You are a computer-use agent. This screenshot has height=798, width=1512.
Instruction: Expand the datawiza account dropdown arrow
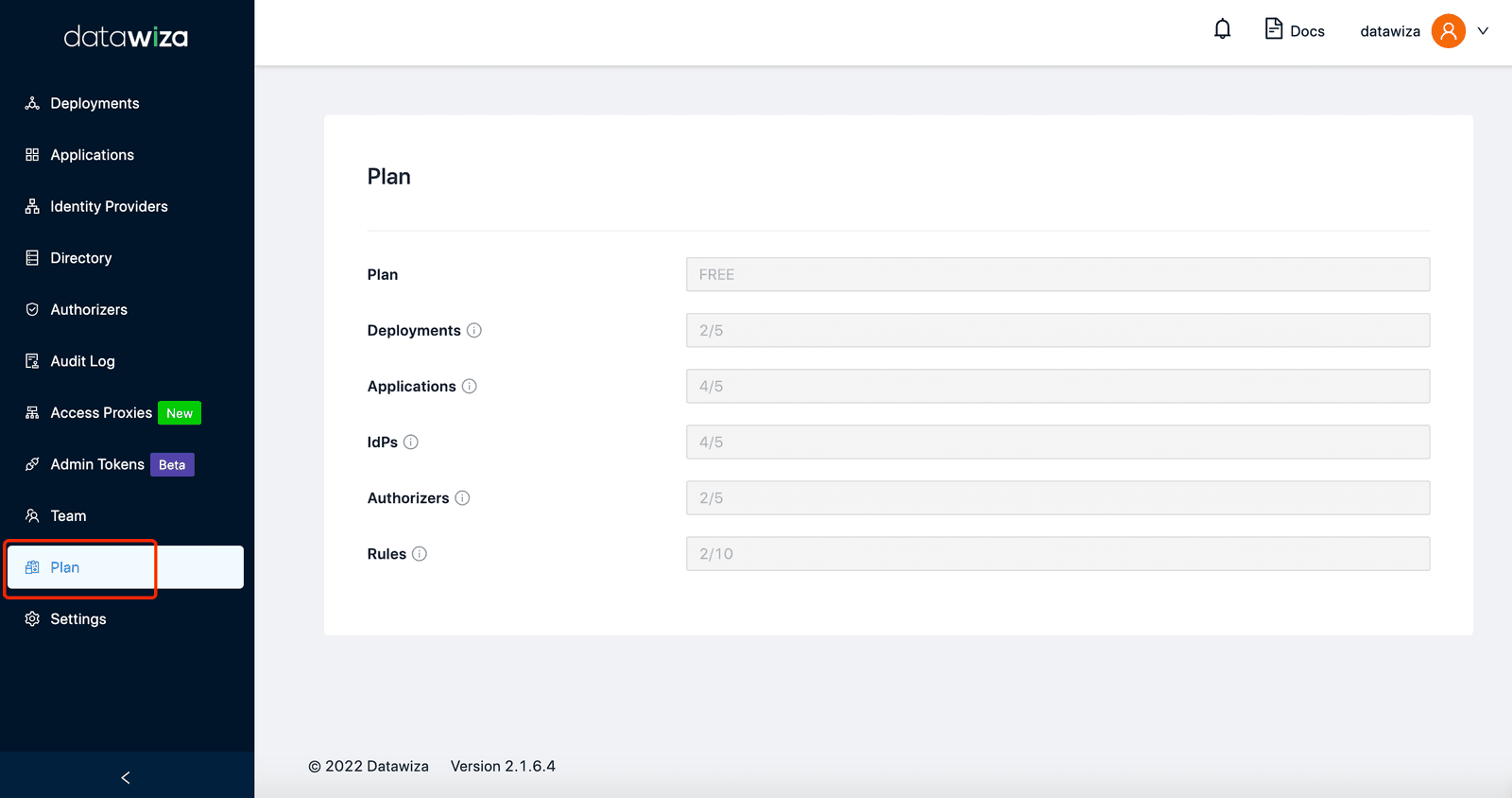coord(1483,30)
